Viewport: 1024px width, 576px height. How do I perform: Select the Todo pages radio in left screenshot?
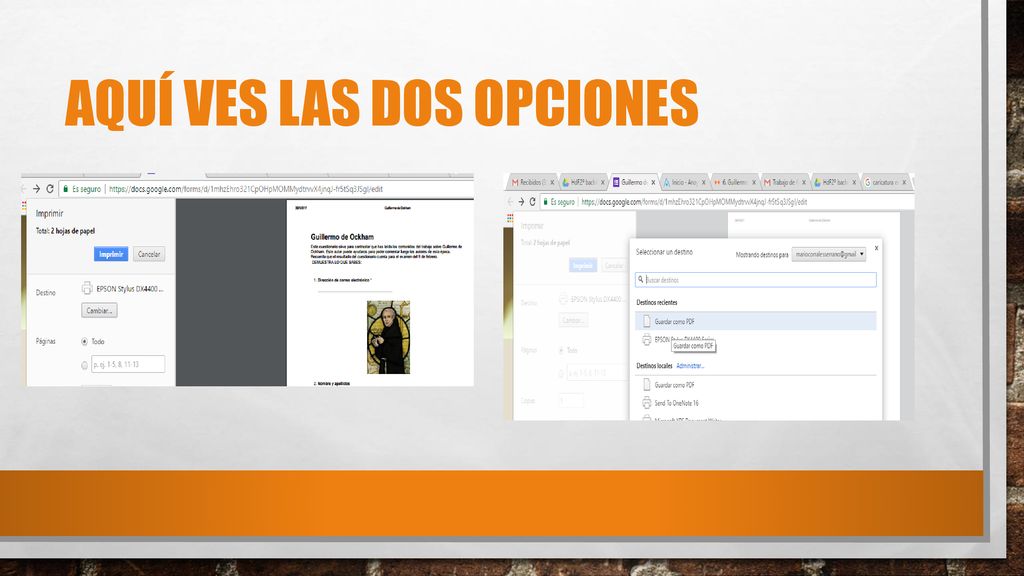click(x=84, y=342)
